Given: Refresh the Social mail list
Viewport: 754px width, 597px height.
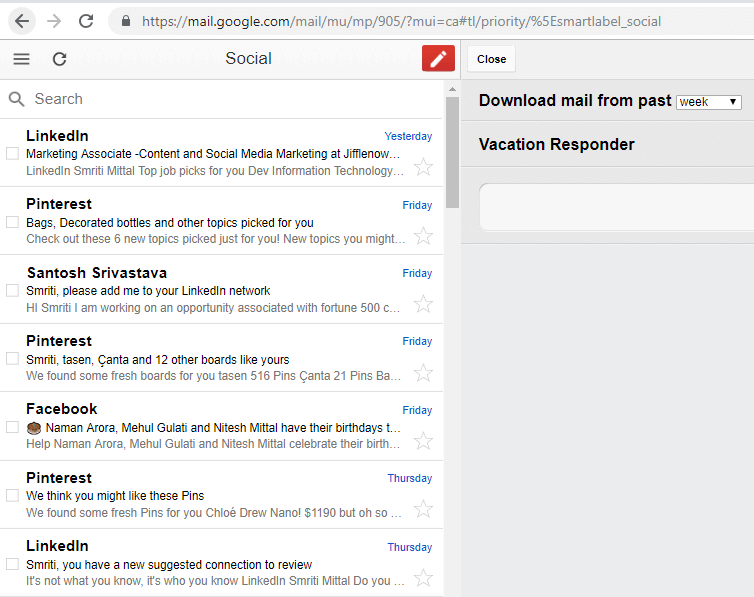Looking at the screenshot, I should click(x=60, y=59).
